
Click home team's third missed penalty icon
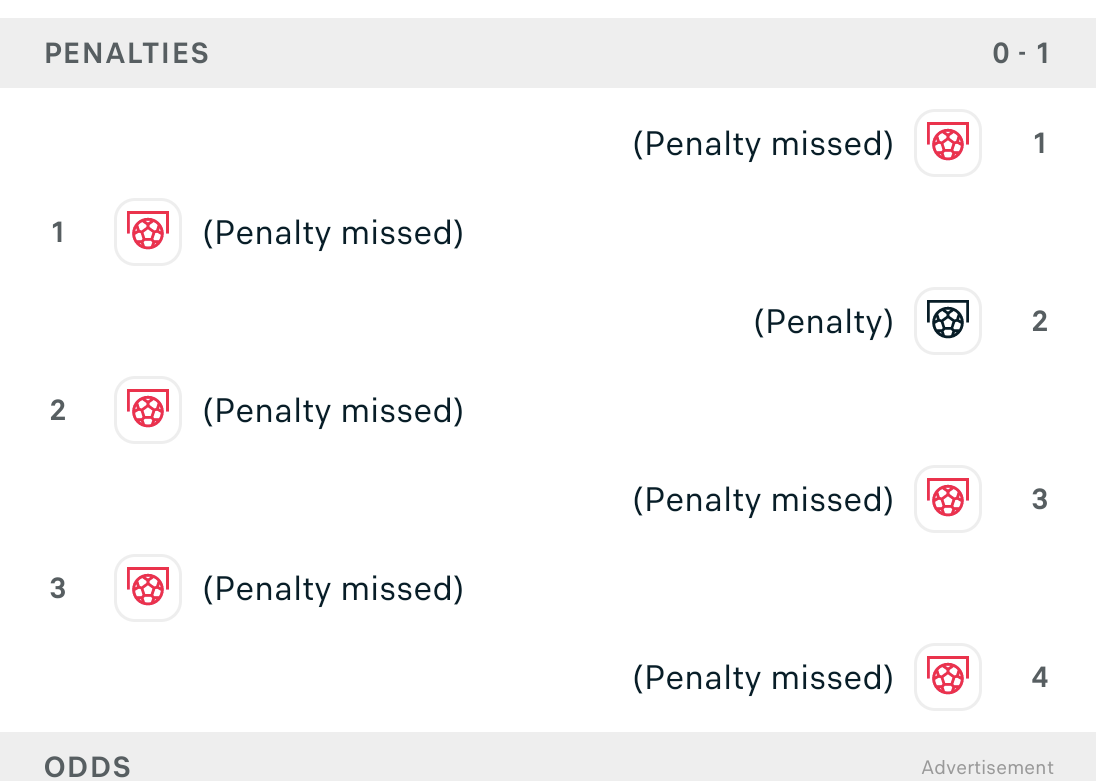coord(148,588)
